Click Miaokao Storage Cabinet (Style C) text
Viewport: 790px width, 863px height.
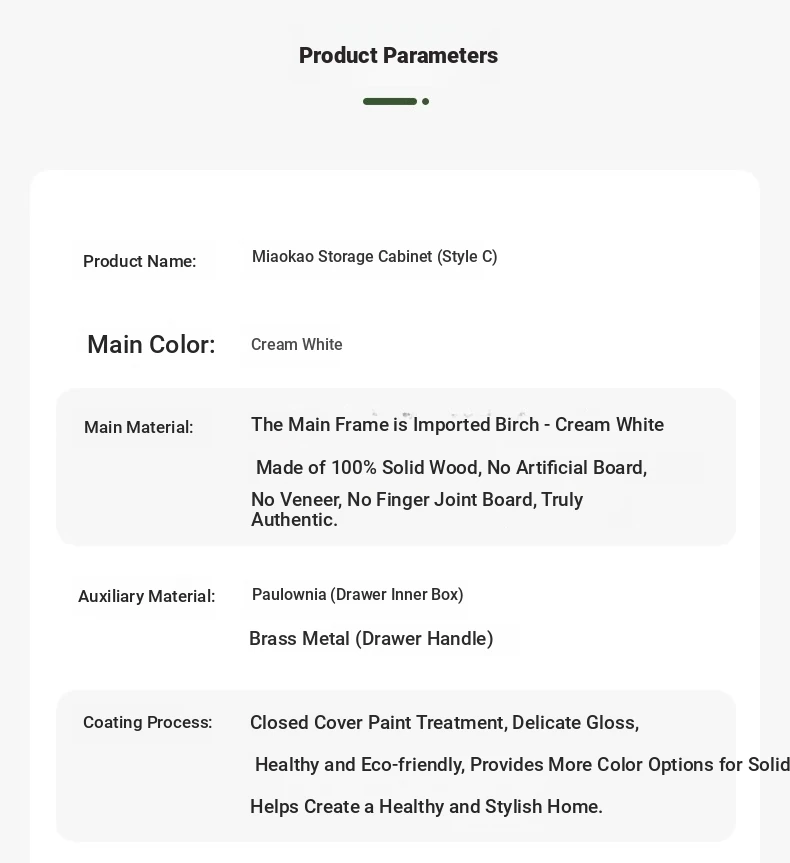[x=374, y=256]
